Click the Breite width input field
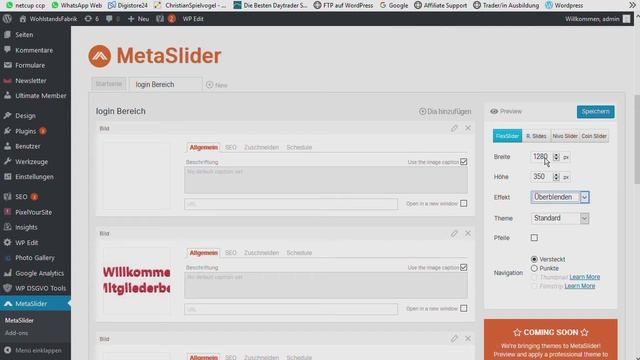Viewport: 640px width, 360px height. point(541,157)
